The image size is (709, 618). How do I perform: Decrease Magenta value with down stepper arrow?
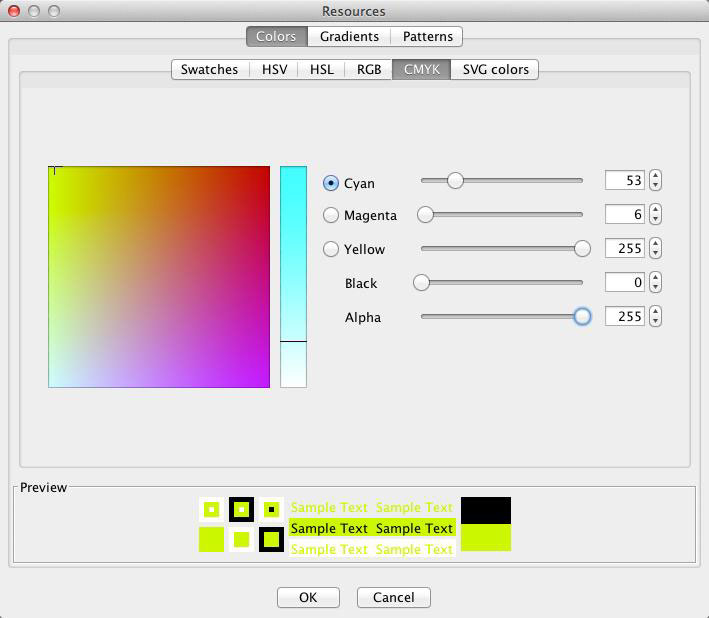[x=655, y=219]
